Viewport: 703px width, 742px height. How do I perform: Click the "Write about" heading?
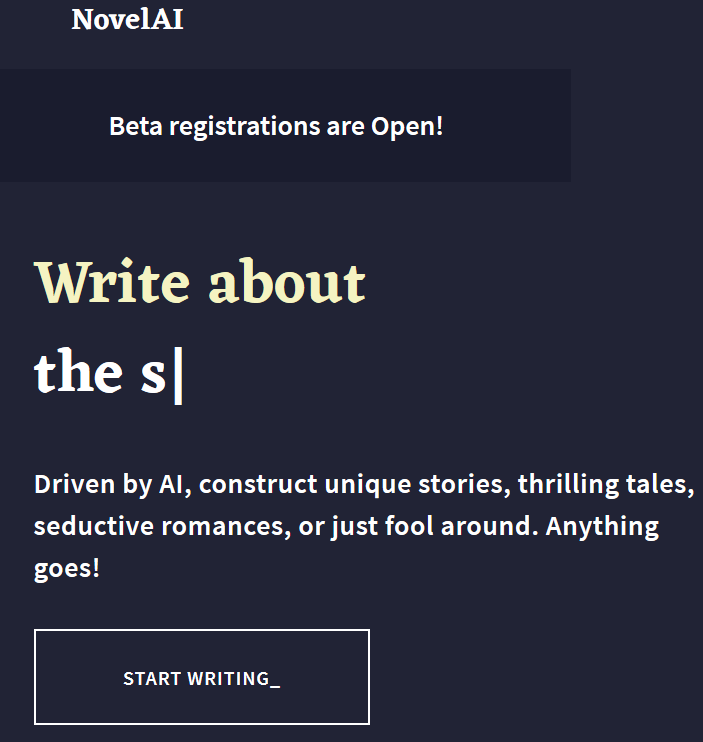[x=200, y=283]
